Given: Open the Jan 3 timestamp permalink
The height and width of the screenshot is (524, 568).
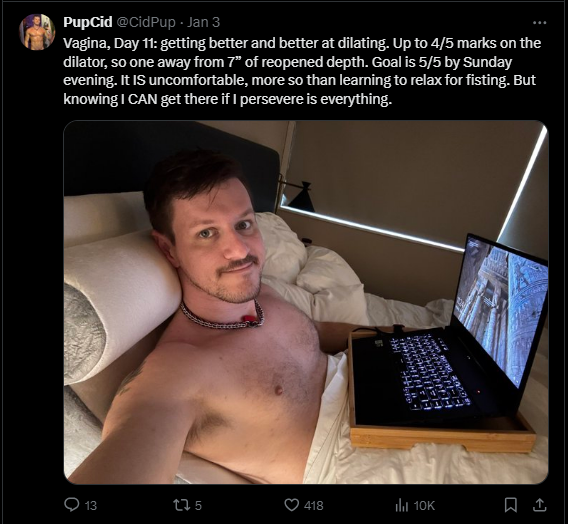Looking at the screenshot, I should (204, 22).
